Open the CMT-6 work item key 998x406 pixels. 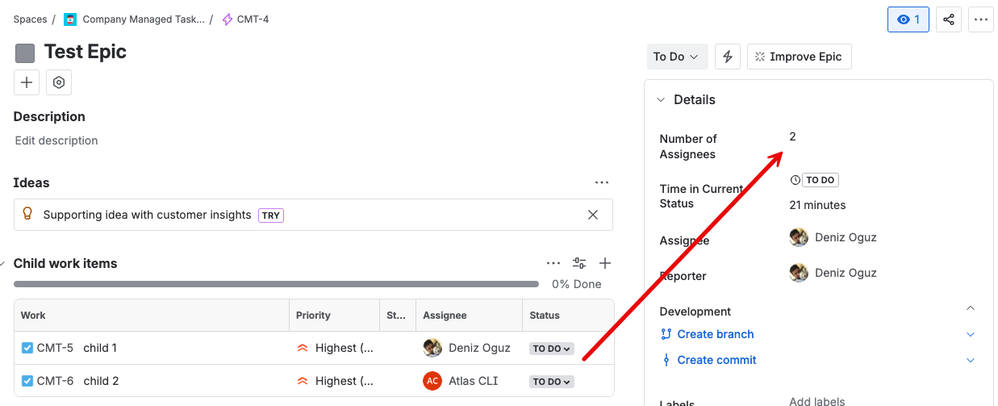[x=55, y=381]
